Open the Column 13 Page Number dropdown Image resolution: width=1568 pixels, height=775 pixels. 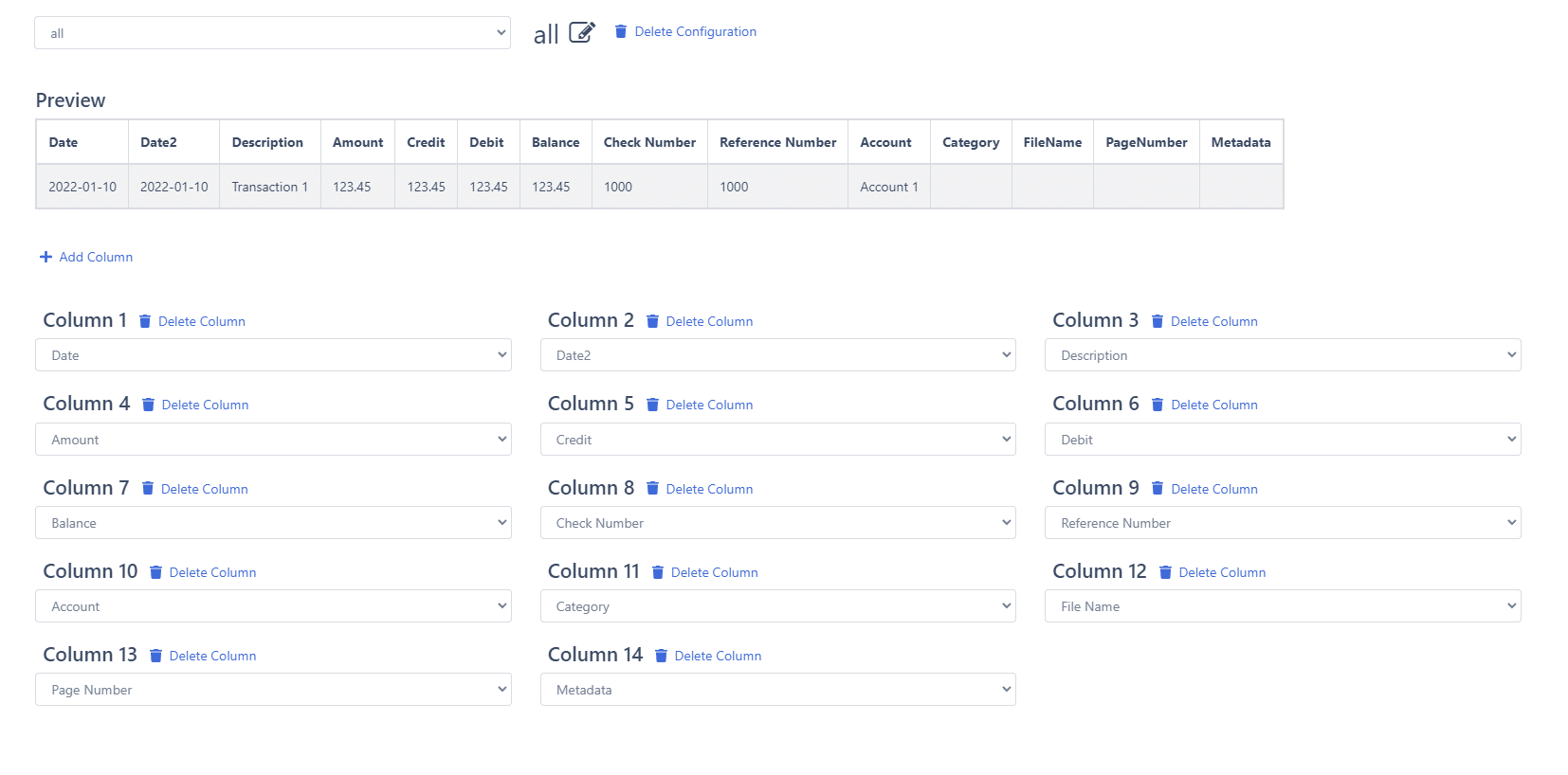pyautogui.click(x=273, y=690)
